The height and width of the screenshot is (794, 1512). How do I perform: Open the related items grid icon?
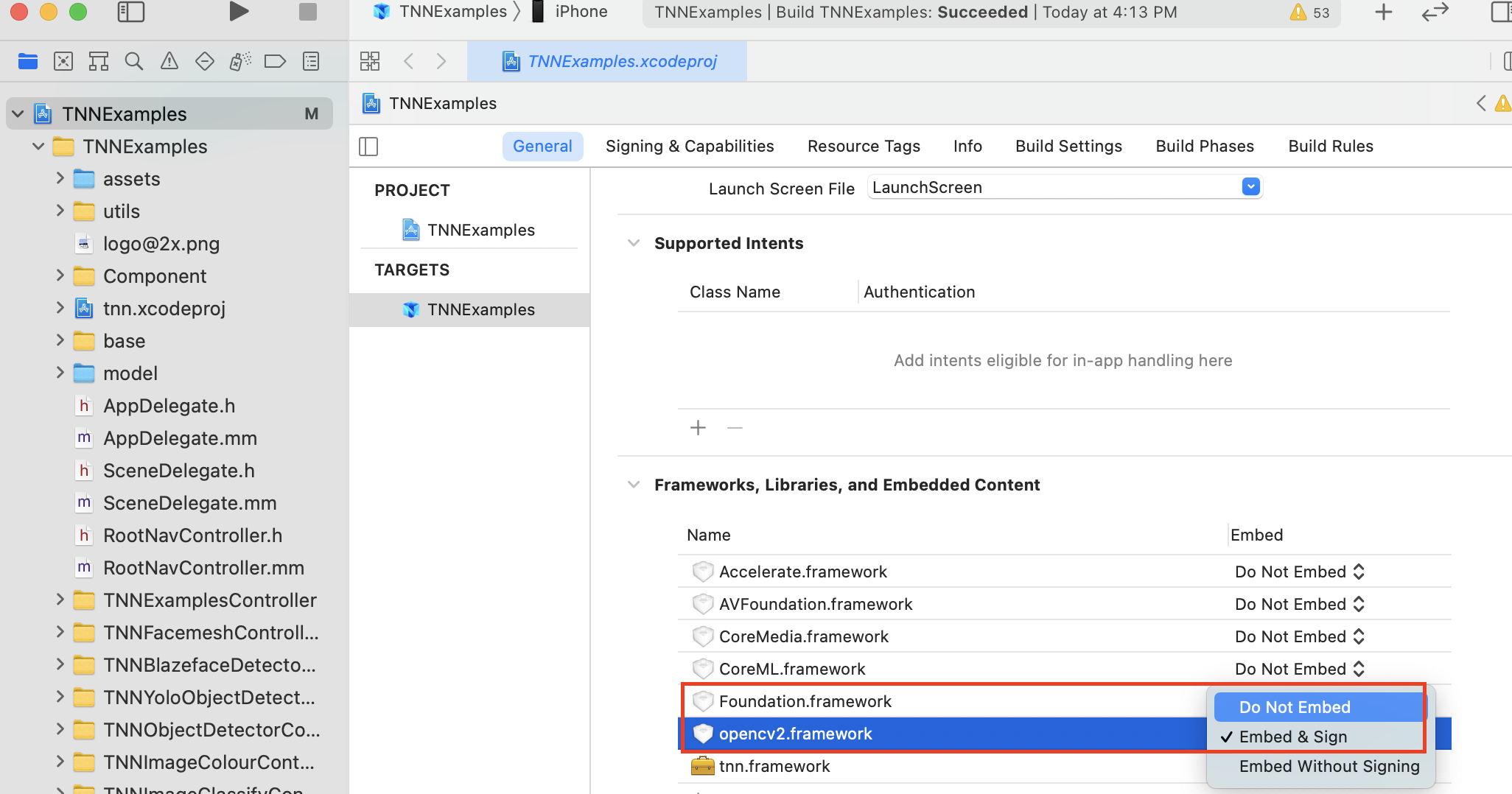(370, 61)
